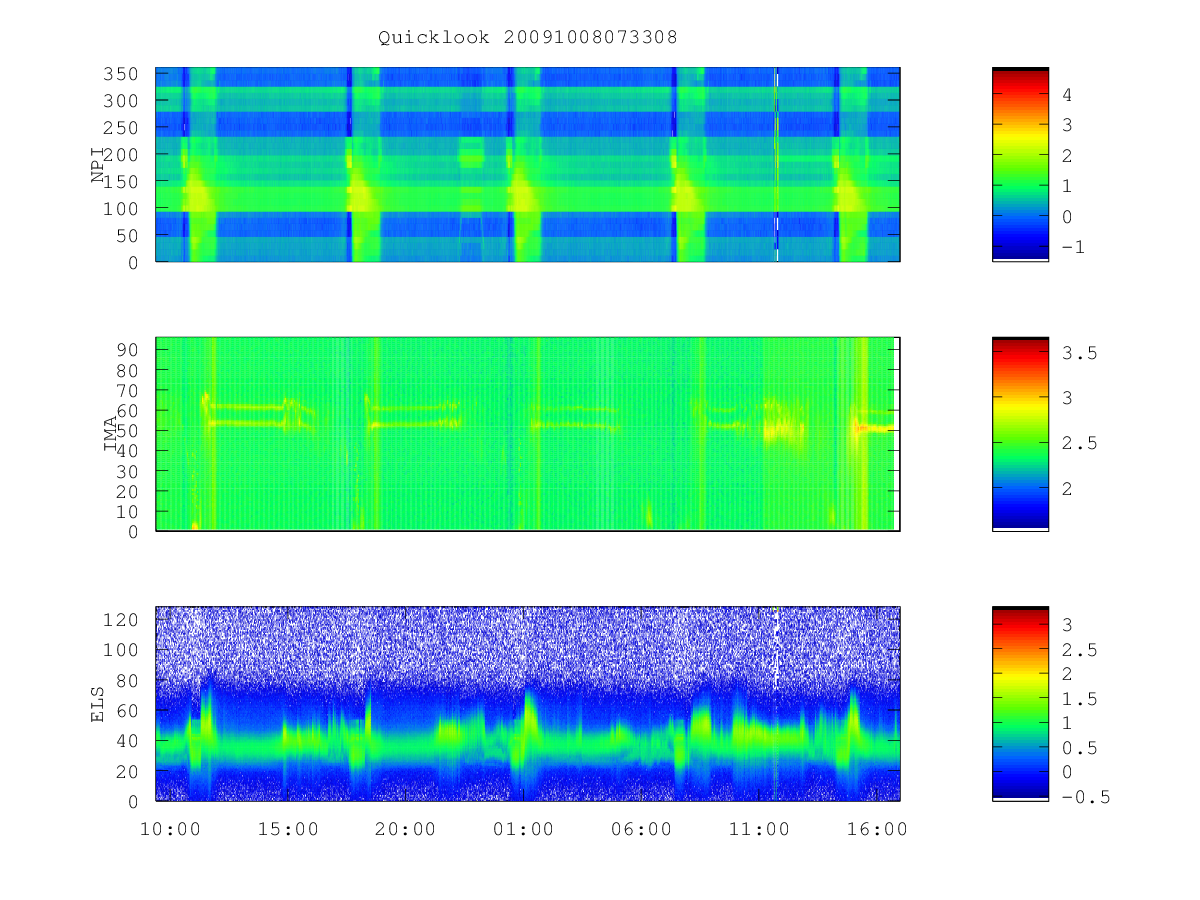
Task: Click the 11:00 time axis label
Action: coord(760,830)
